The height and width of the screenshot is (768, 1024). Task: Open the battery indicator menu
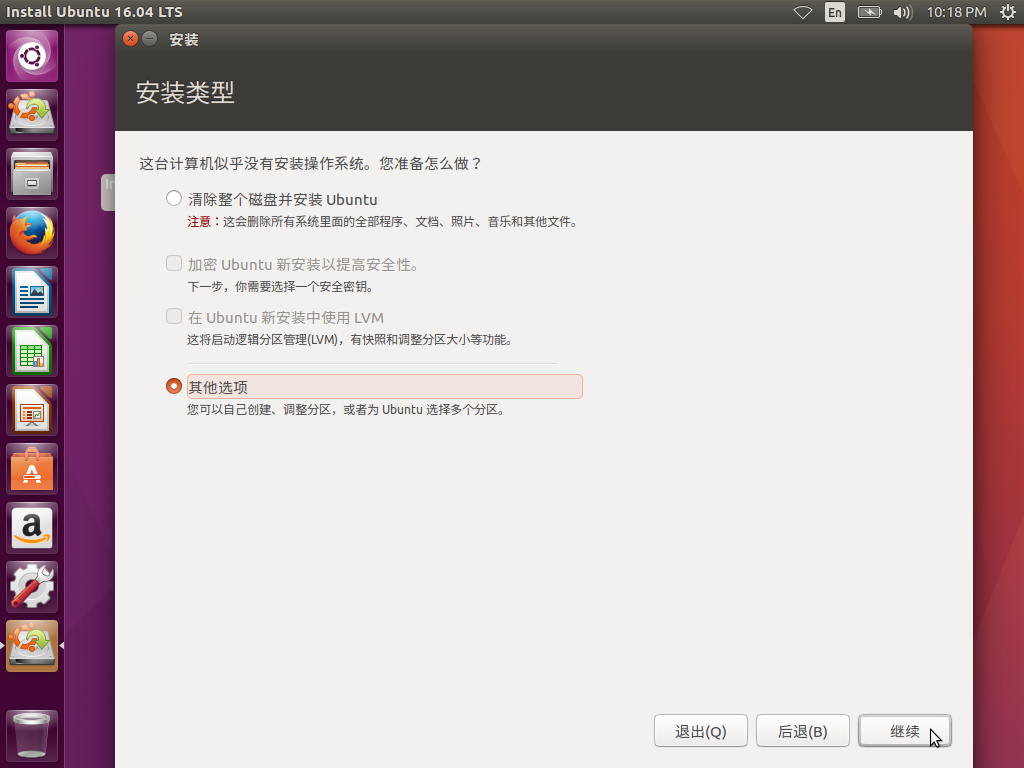pos(869,12)
